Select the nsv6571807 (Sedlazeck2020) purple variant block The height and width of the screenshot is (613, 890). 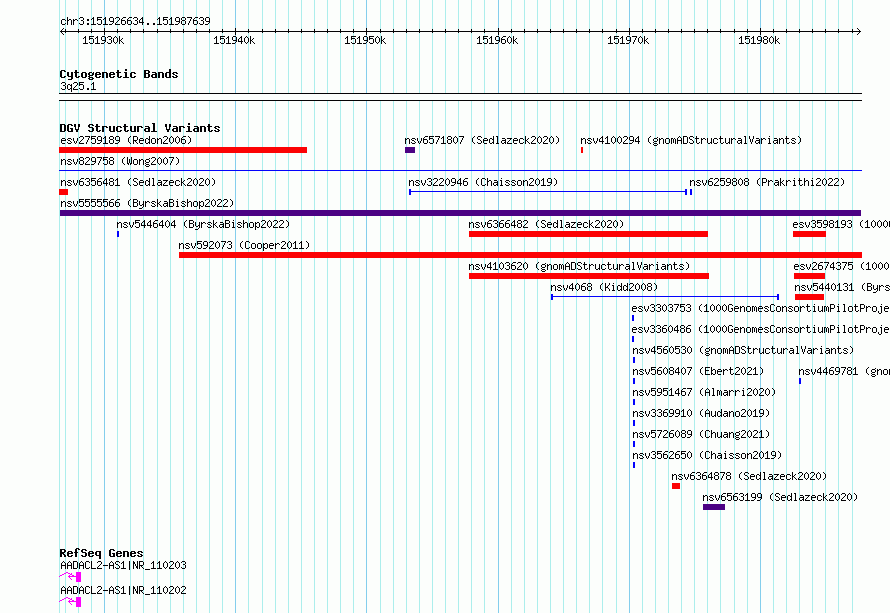(x=410, y=150)
